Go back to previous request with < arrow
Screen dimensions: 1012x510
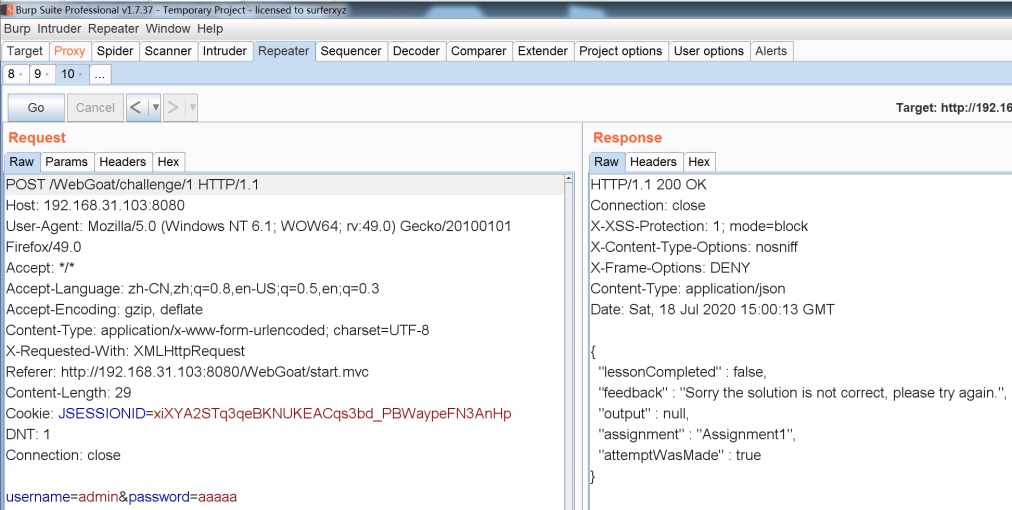point(136,108)
